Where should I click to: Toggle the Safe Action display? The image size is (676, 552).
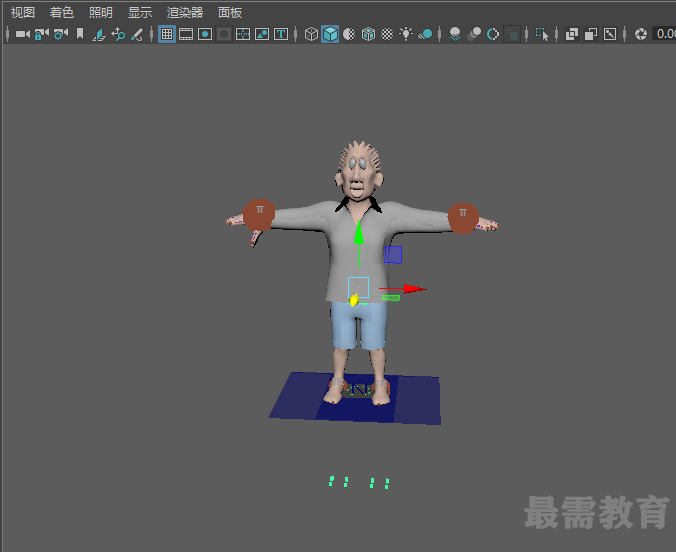pyautogui.click(x=262, y=34)
